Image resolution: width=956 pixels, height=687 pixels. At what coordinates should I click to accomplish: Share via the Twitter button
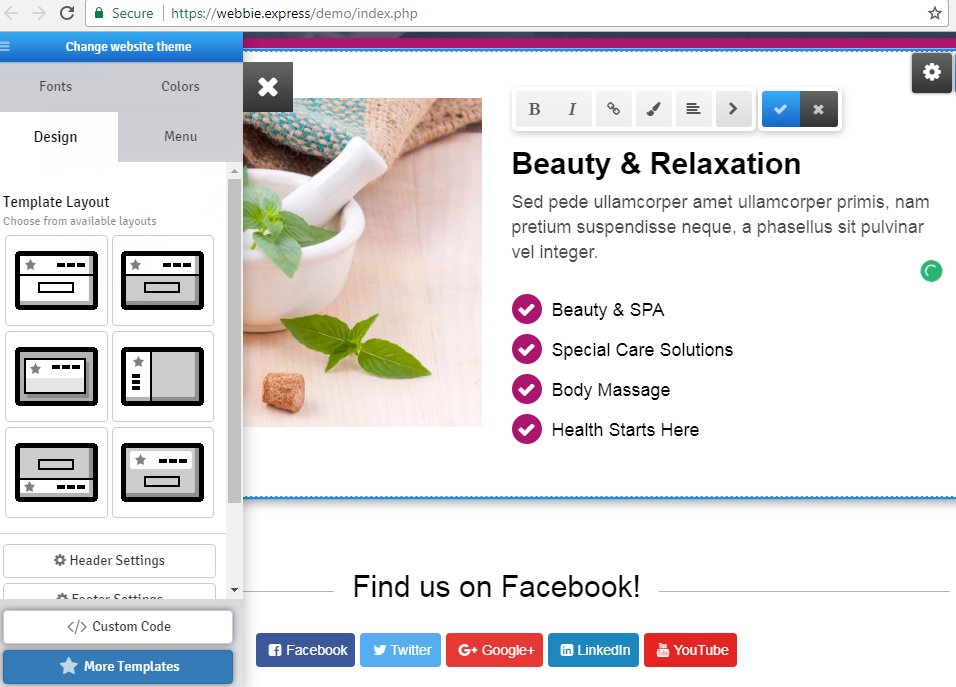click(401, 650)
